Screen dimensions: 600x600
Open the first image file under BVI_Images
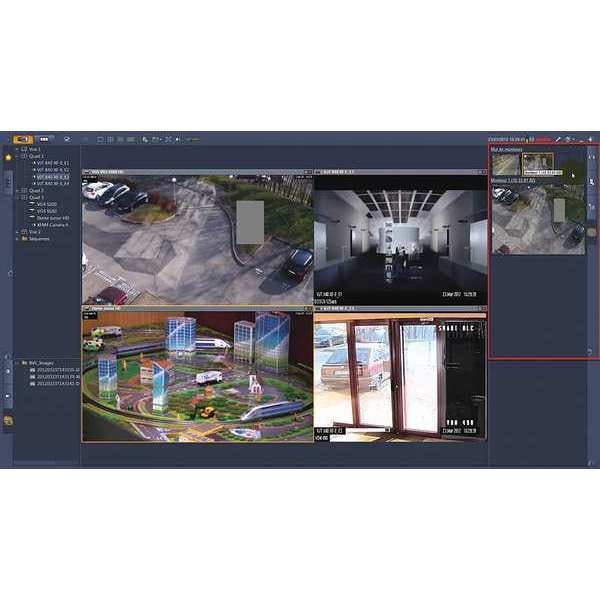[55, 369]
